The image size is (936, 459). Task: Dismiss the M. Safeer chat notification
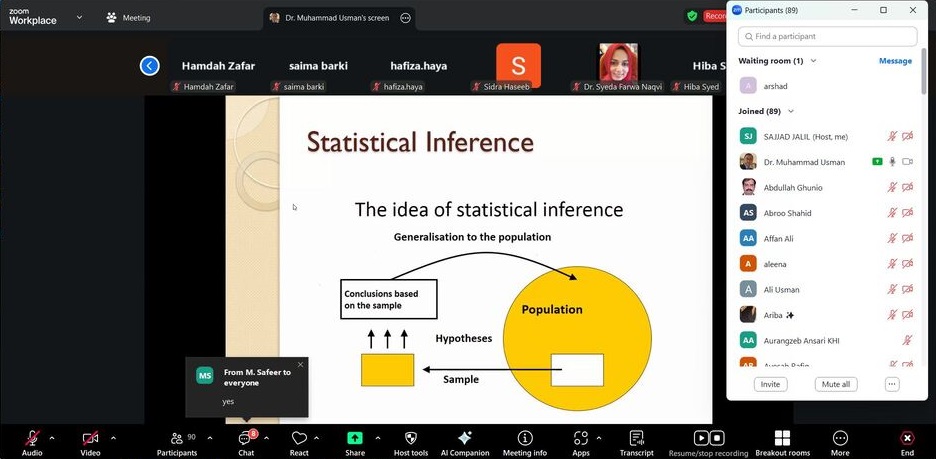coord(300,365)
